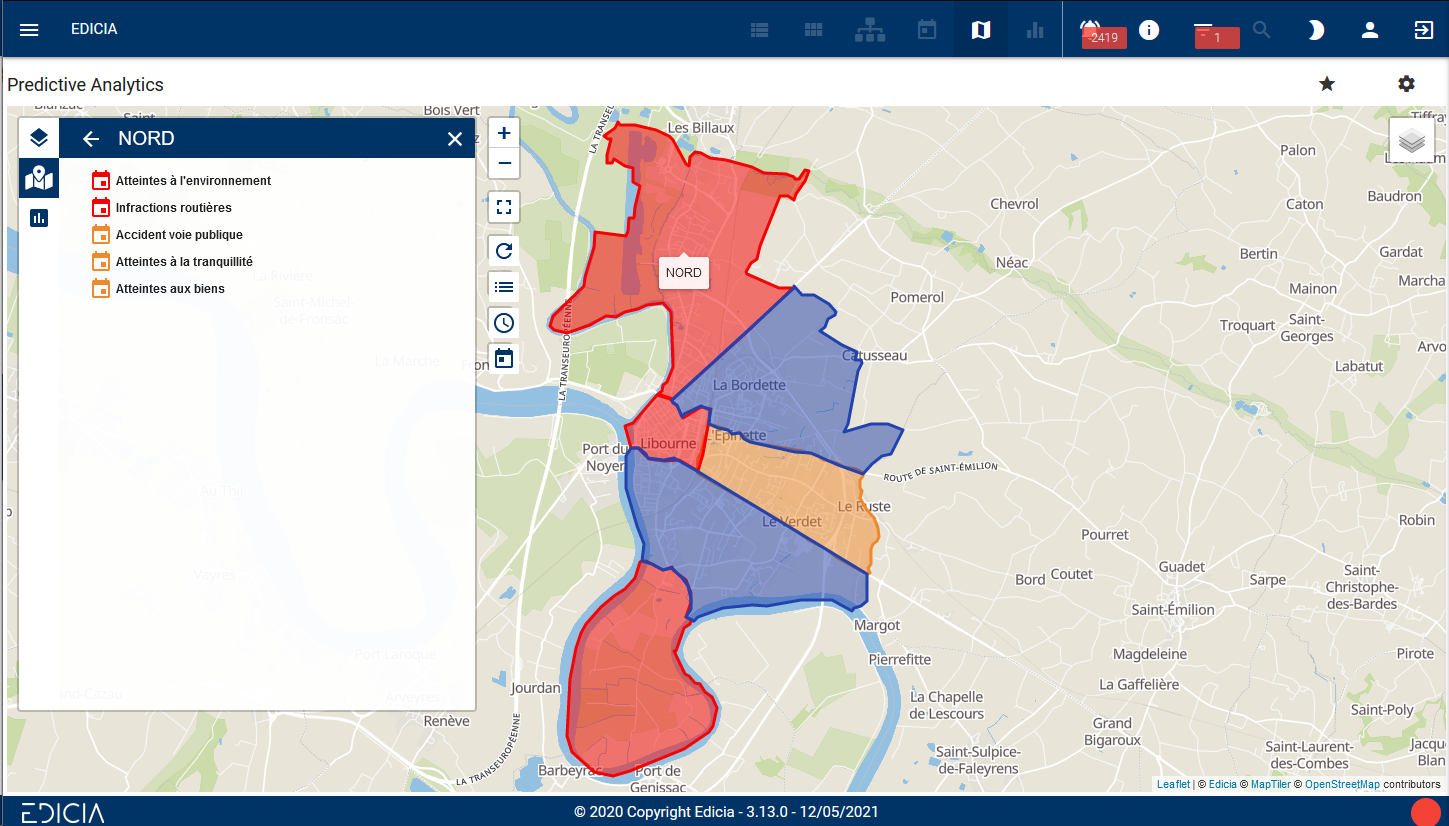Screen dimensions: 1449x826
Task: Refresh the map data
Action: tap(504, 250)
